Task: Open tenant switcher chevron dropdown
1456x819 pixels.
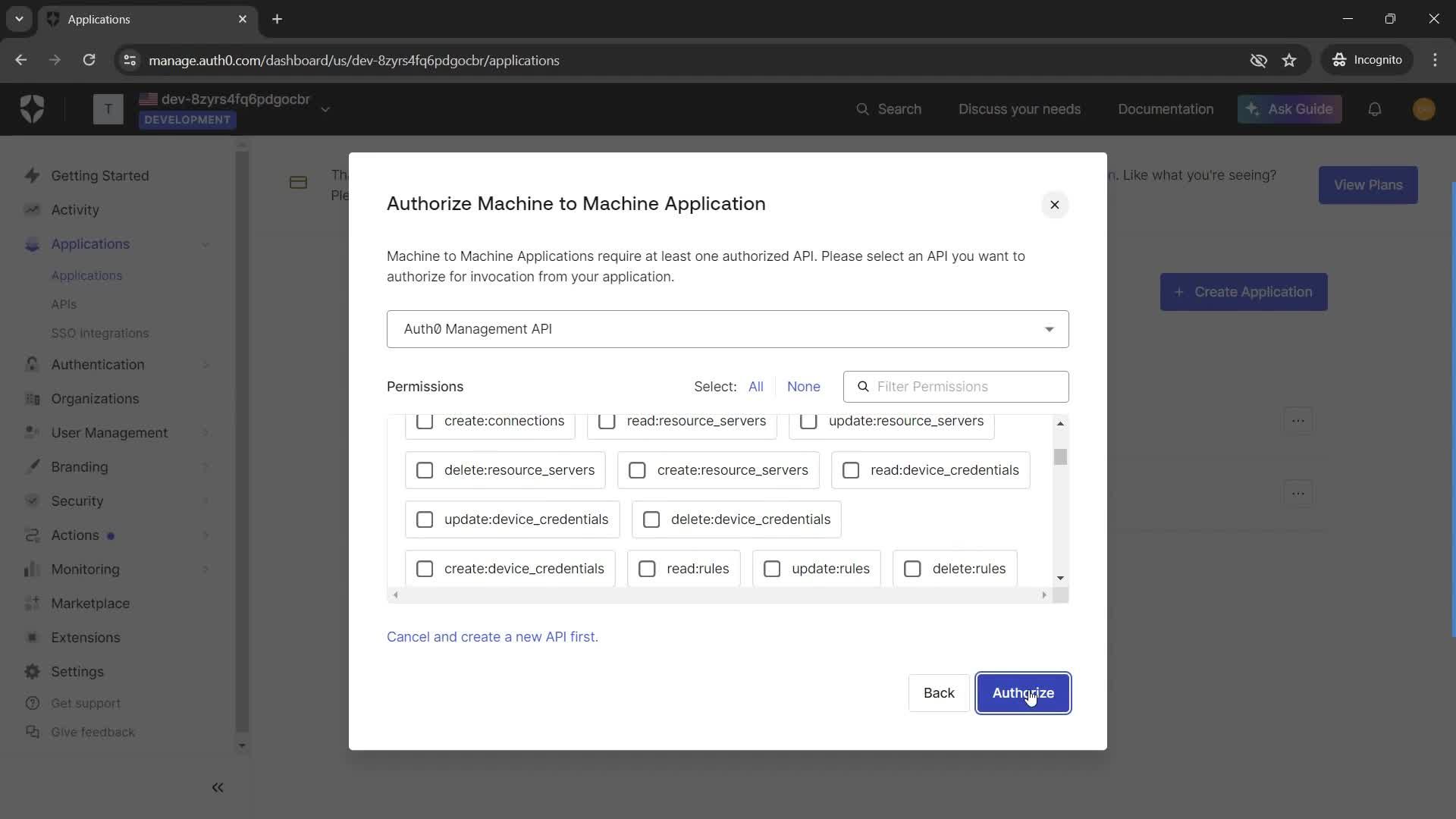Action: click(325, 110)
